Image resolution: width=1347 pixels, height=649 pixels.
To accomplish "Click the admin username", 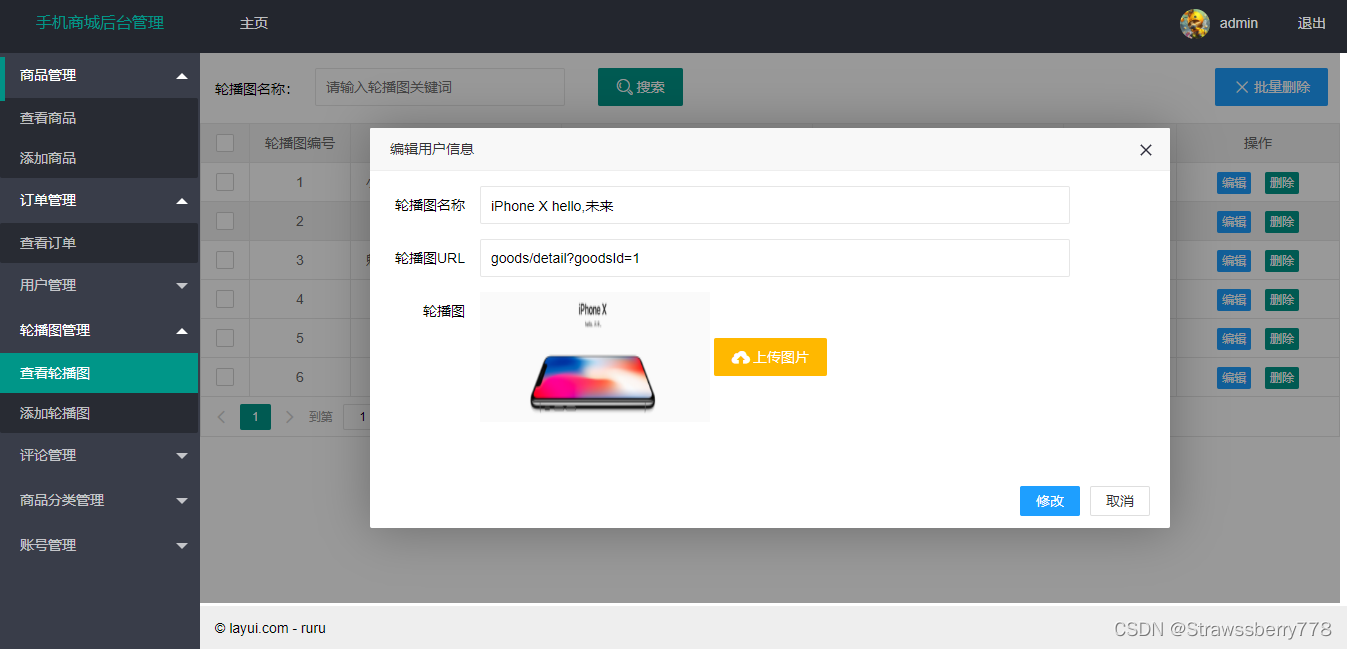I will pos(1239,23).
